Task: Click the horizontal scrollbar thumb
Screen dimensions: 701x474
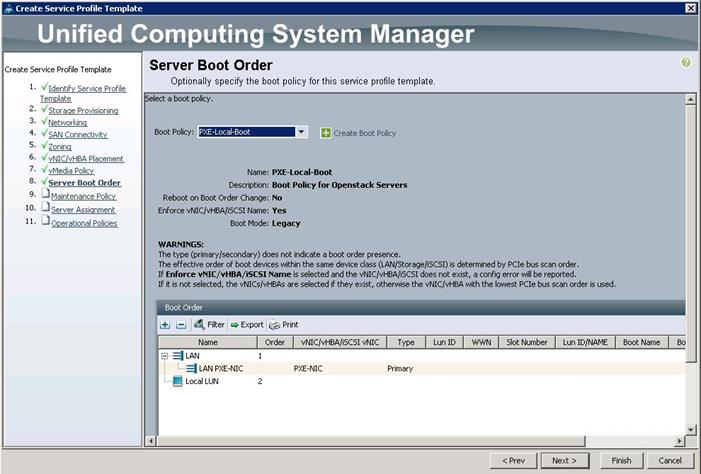Action: click(371, 441)
